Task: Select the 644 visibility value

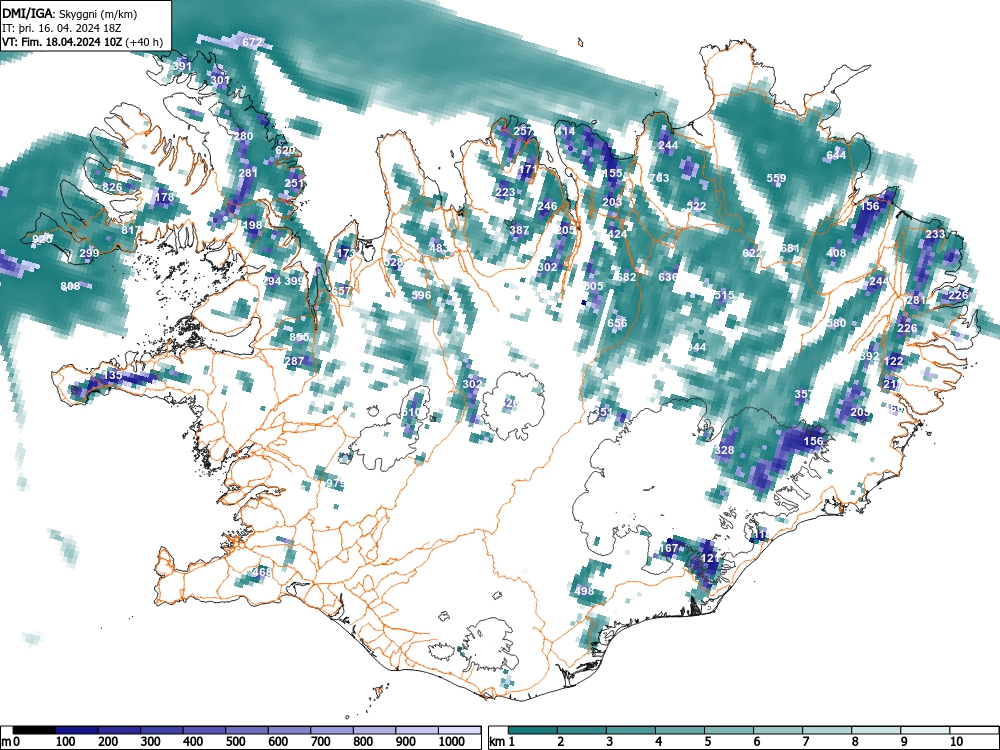Action: [x=836, y=155]
